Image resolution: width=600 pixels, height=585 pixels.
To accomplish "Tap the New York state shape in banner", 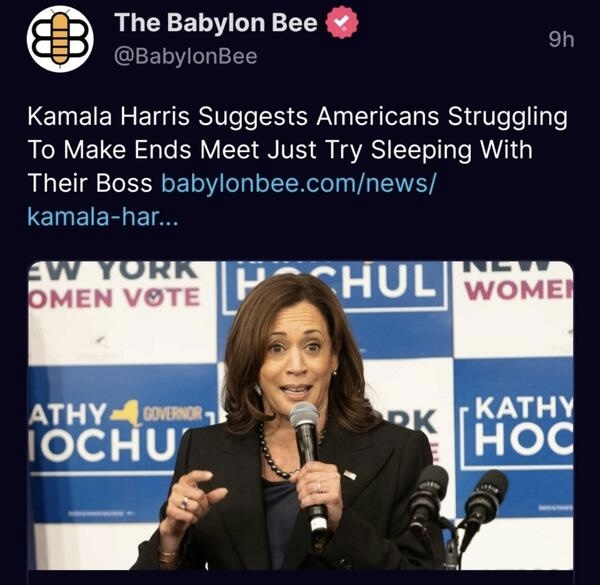I will pos(126,412).
